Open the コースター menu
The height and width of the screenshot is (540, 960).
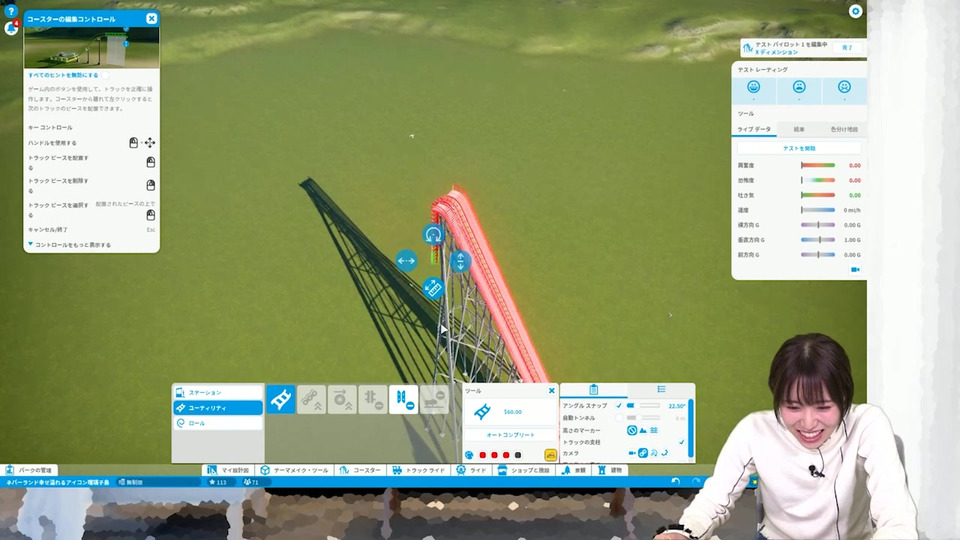click(x=360, y=470)
